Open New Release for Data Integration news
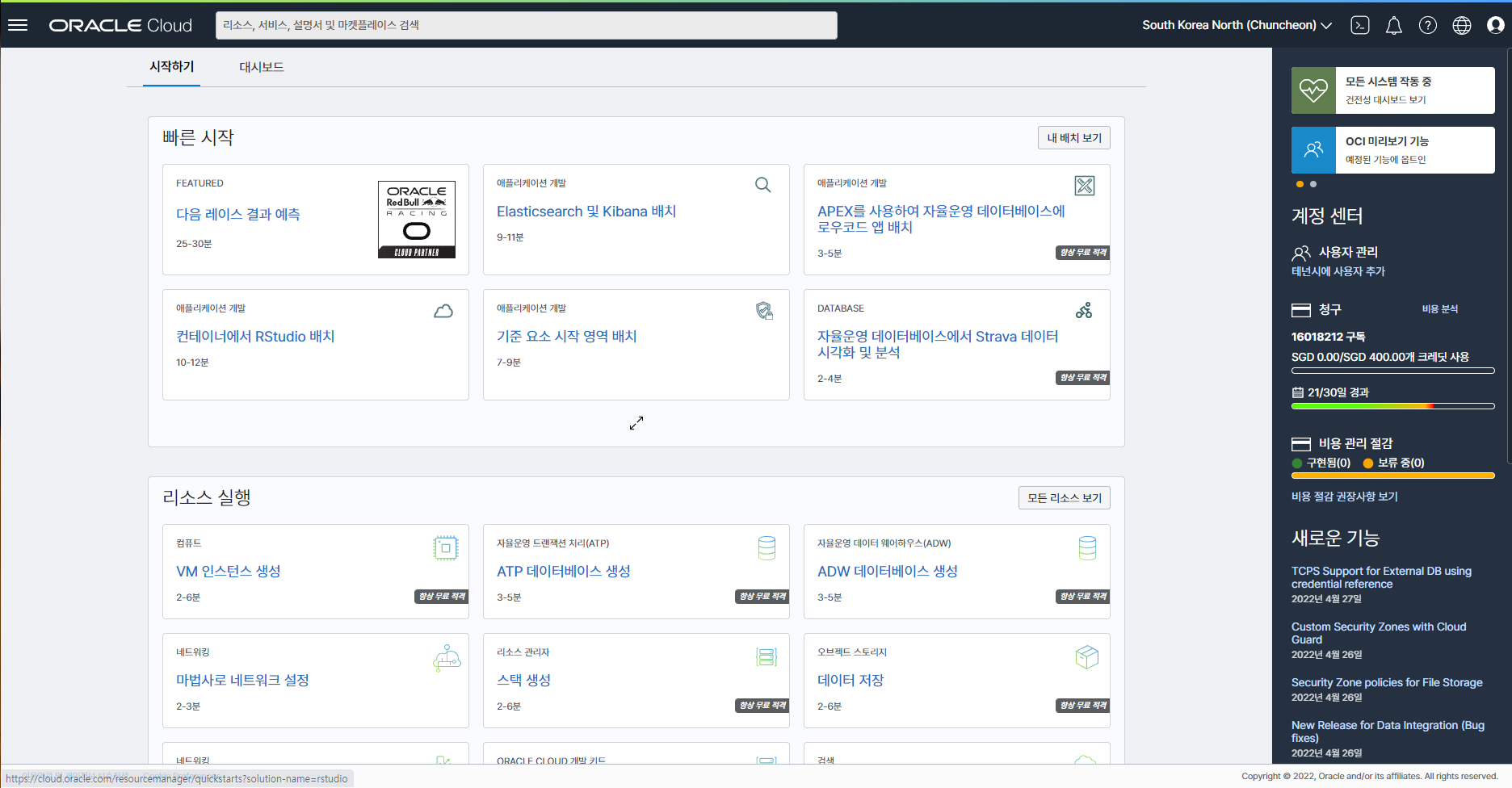 (x=1388, y=732)
